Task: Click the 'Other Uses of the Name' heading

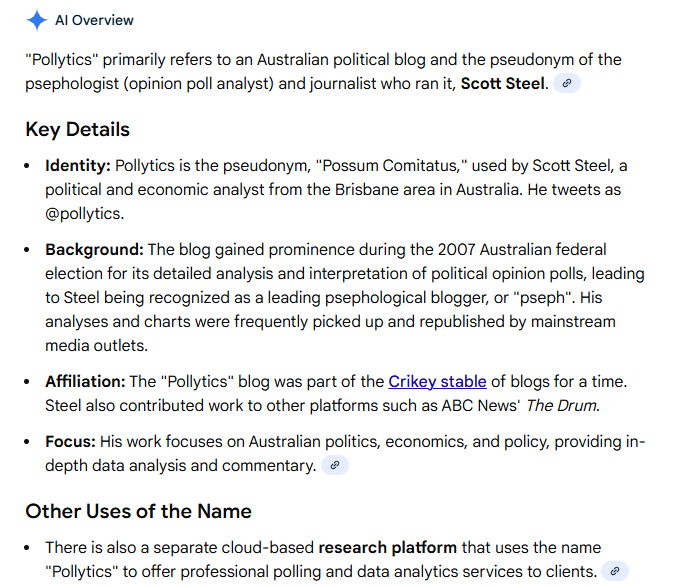Action: coord(138,511)
